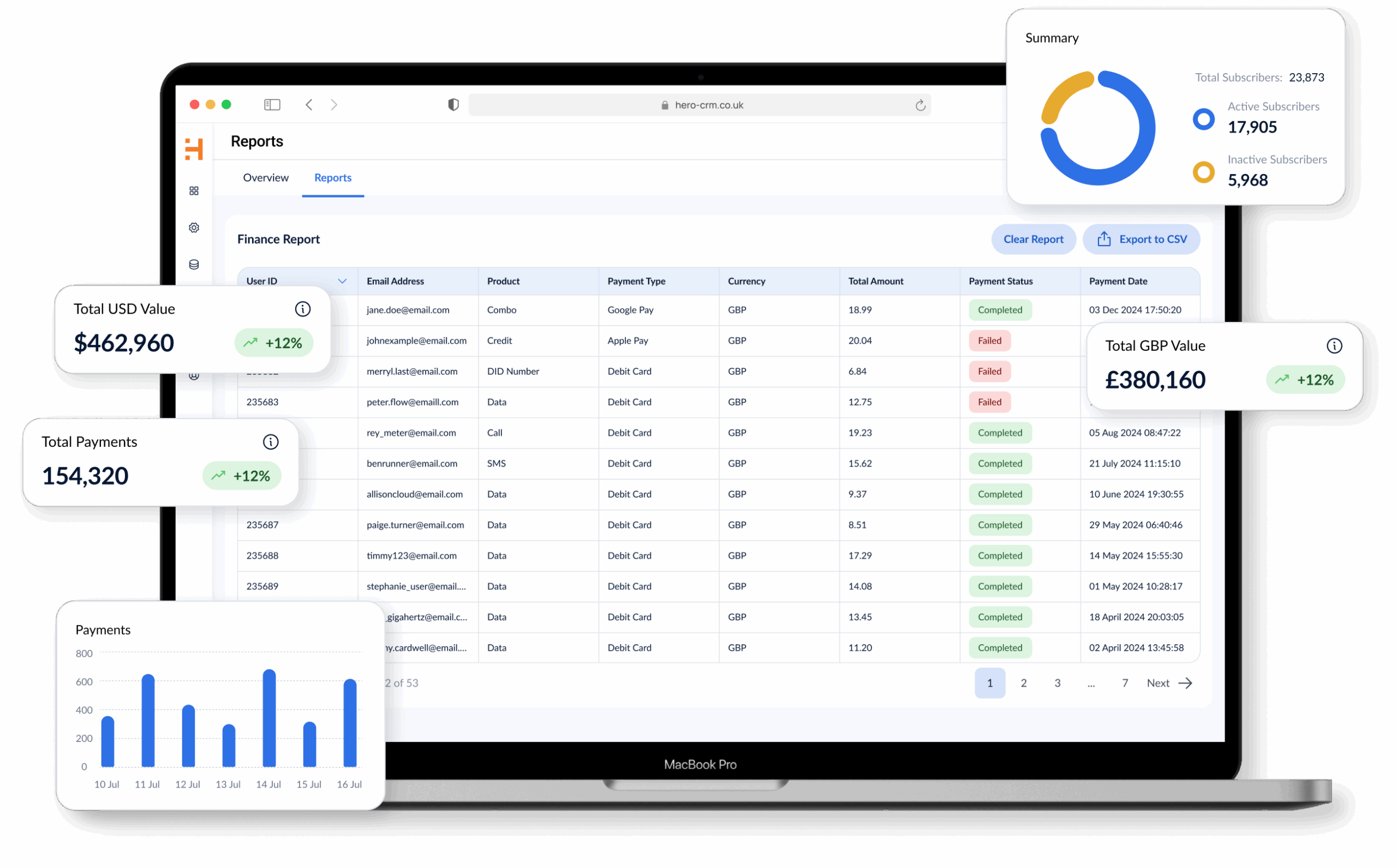Click the Clear Report button
Viewport: 1397px width, 868px height.
(x=1033, y=240)
